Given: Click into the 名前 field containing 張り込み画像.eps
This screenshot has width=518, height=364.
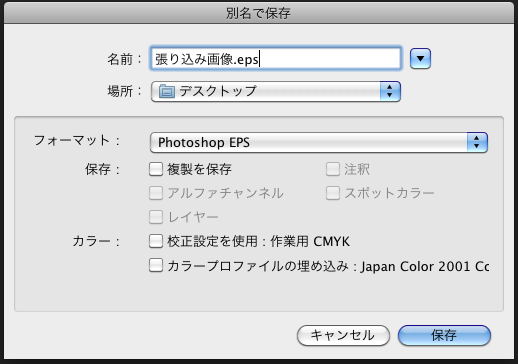Looking at the screenshot, I should click(x=276, y=59).
